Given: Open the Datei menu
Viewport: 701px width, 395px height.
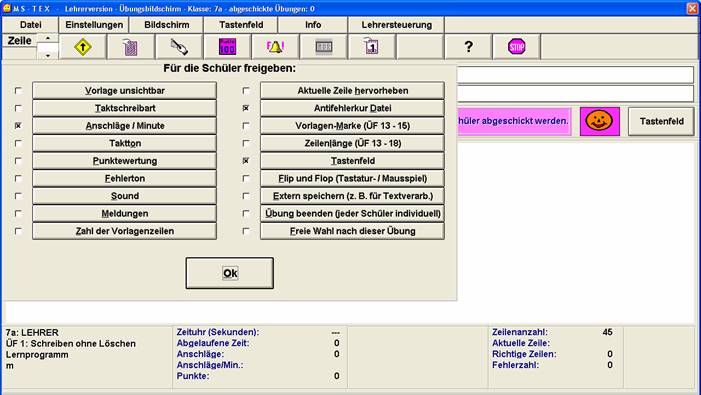Looking at the screenshot, I should (x=30, y=25).
